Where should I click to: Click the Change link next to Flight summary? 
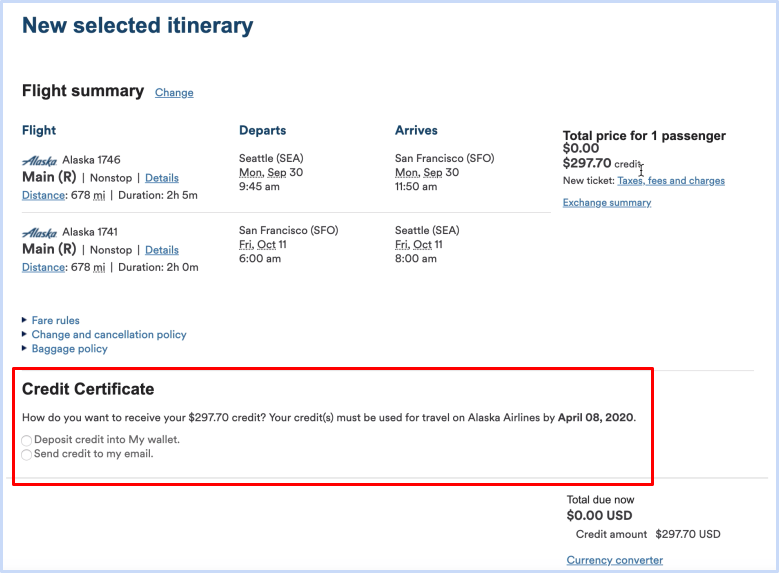[174, 92]
